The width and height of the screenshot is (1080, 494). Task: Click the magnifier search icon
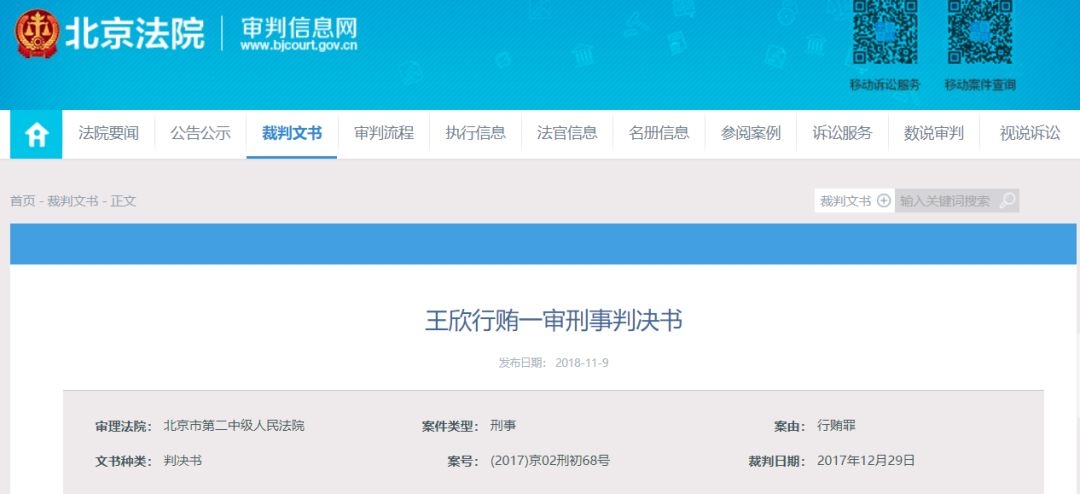[1007, 201]
